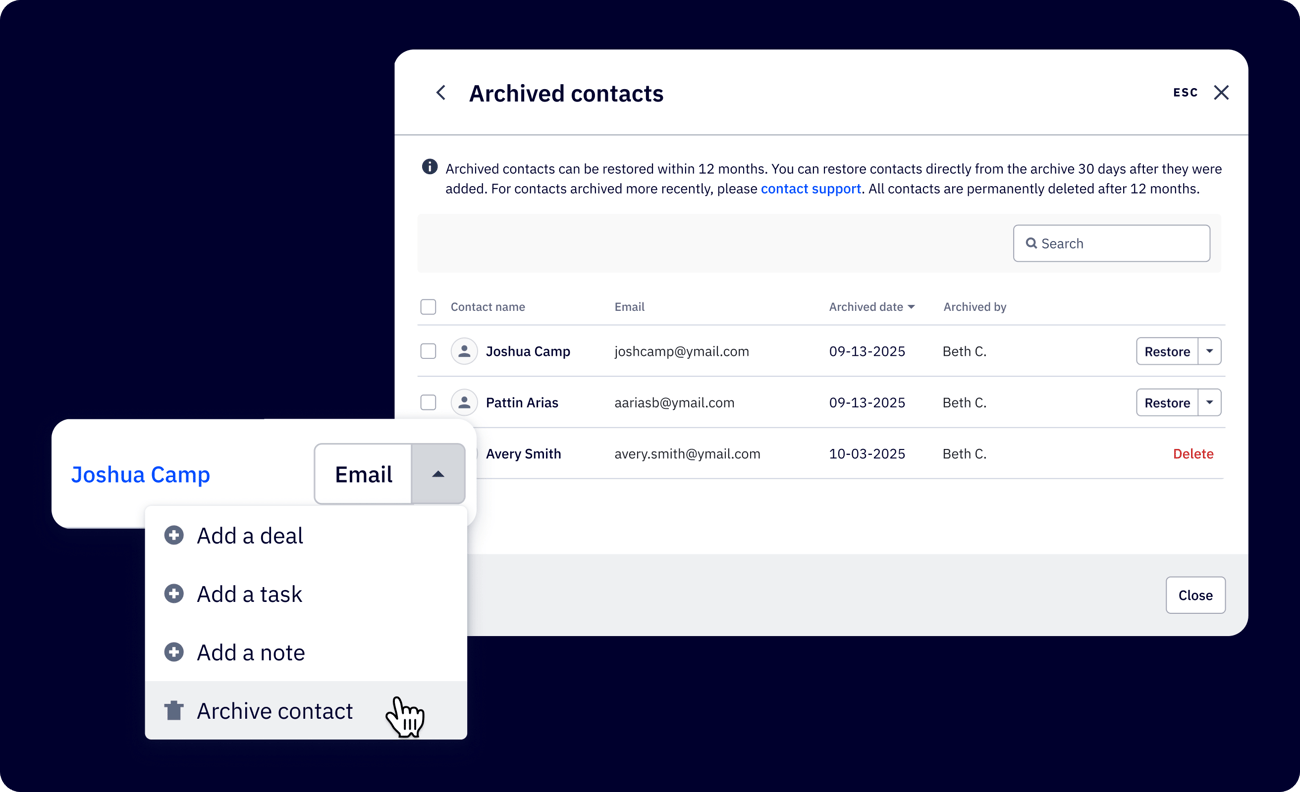Open the dropdown next to Joshua Camp's Restore button
1300x792 pixels.
1209,351
